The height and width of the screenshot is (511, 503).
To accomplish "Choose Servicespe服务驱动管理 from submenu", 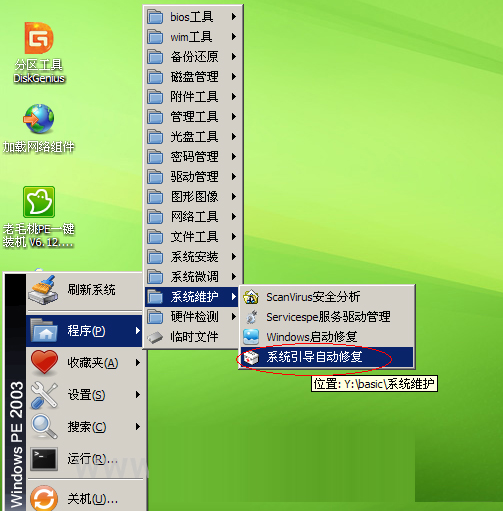I will [x=327, y=317].
